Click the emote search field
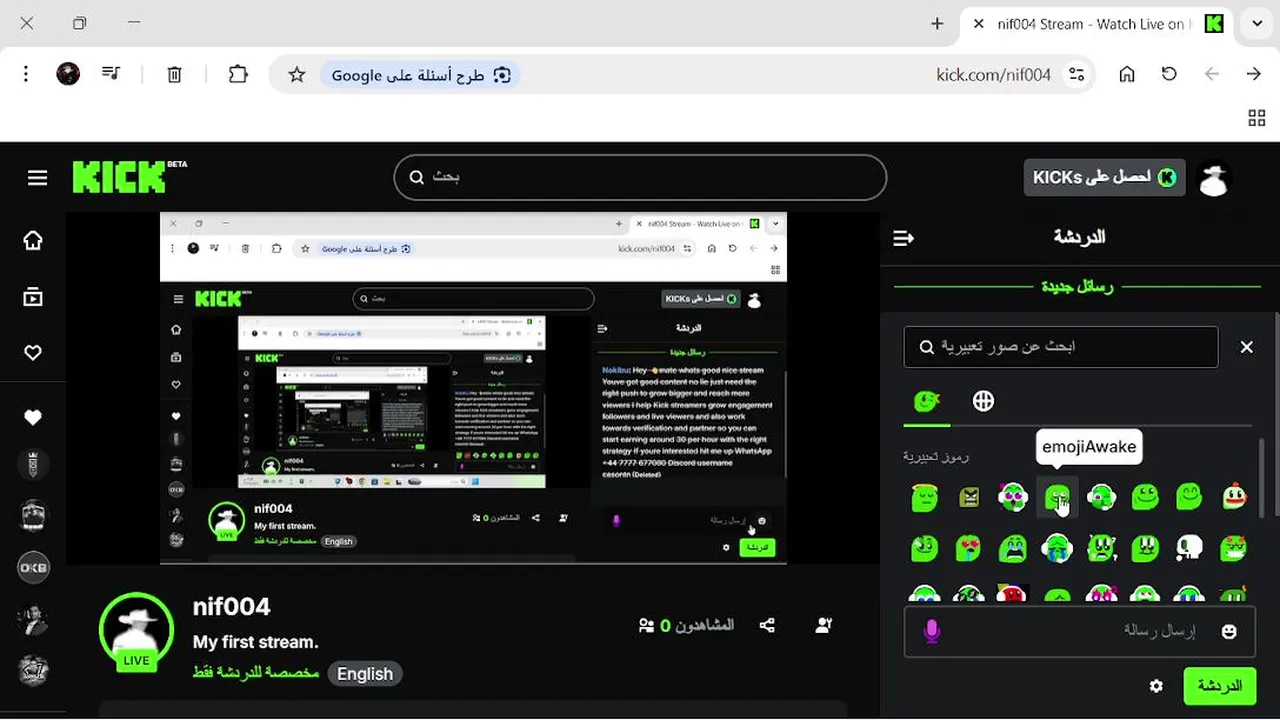 coord(1061,347)
